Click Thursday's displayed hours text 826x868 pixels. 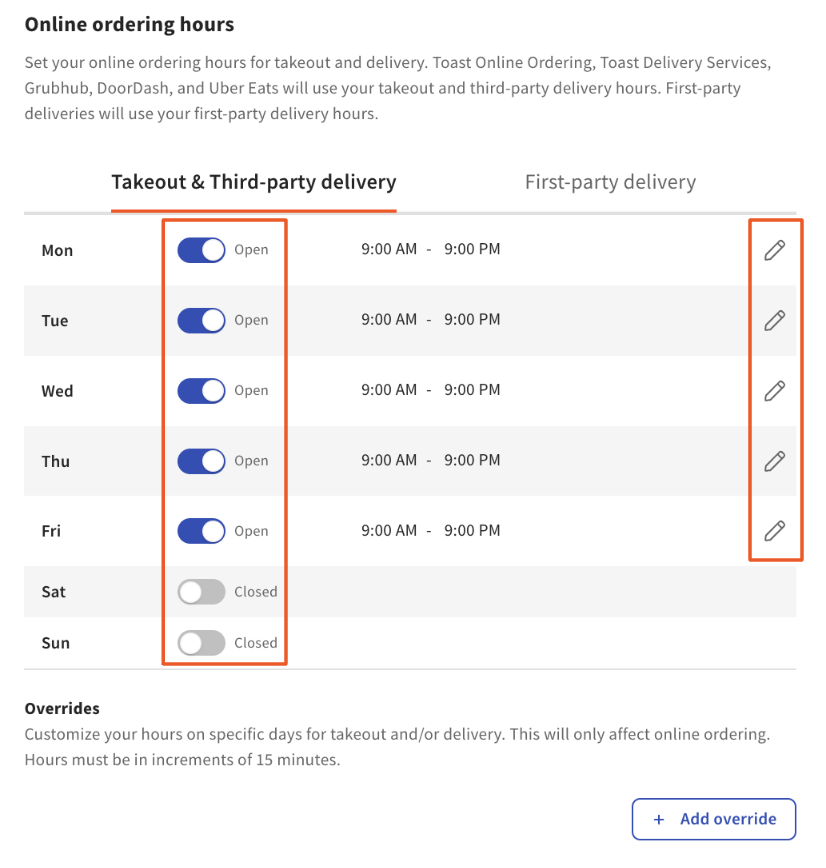[430, 461]
